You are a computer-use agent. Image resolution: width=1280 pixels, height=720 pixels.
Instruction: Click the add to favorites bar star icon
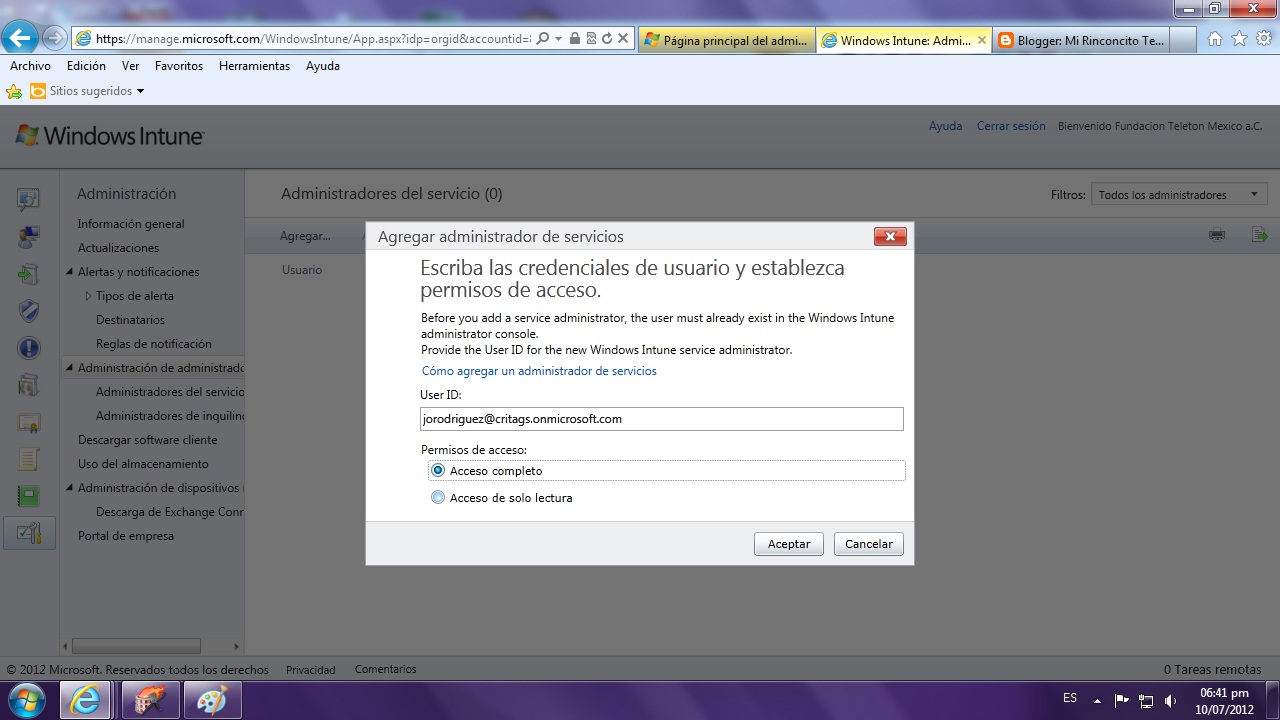click(x=14, y=91)
